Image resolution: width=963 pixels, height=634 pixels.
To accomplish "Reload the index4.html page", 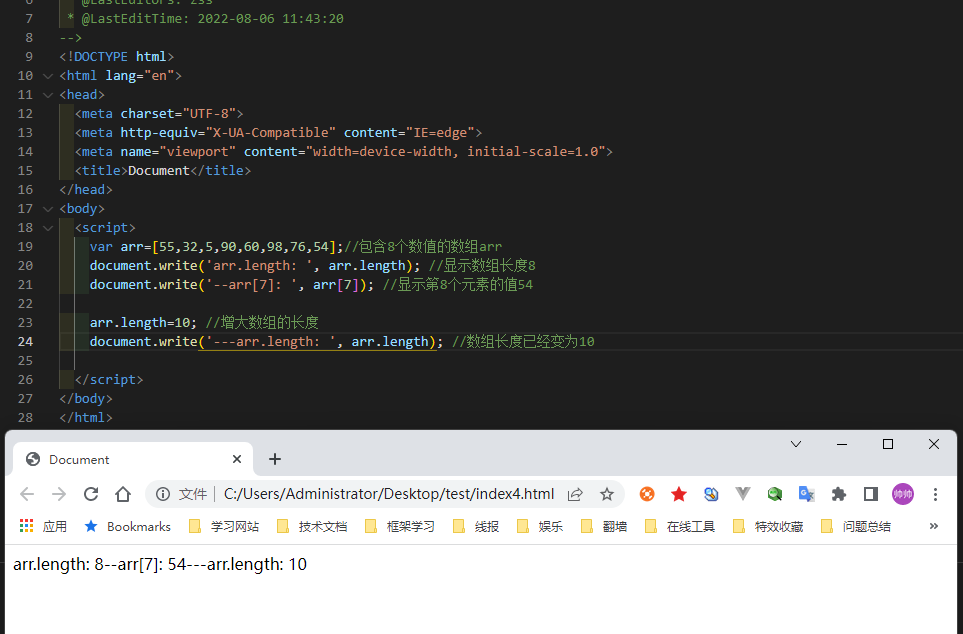I will 91,494.
